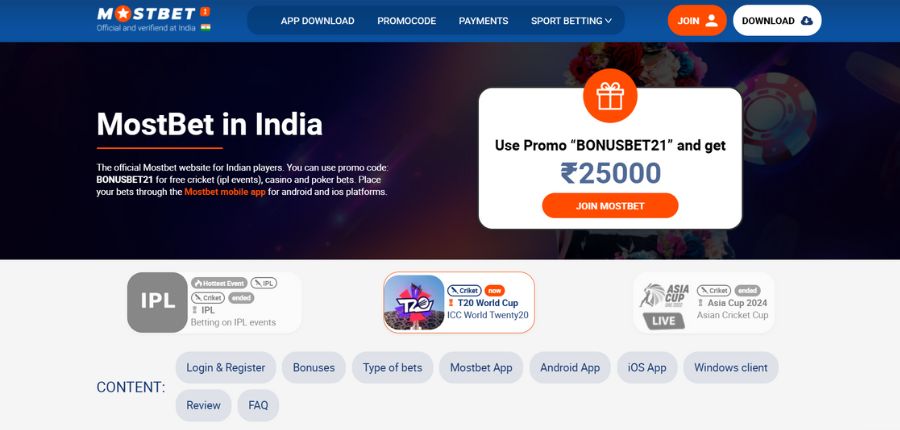Image resolution: width=900 pixels, height=430 pixels.
Task: Open the T20 World Cup event image
Action: (x=414, y=302)
